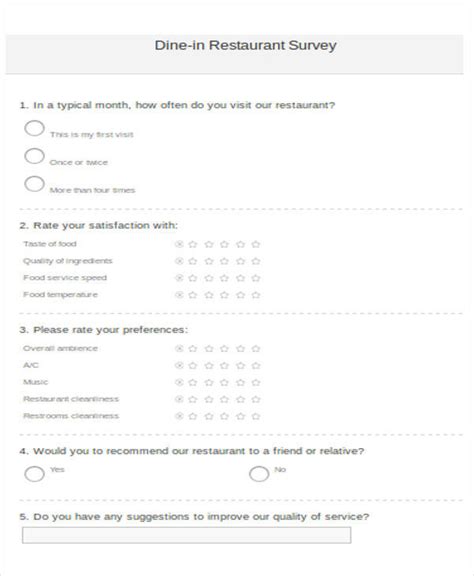Click the suggestions text input field
The height and width of the screenshot is (576, 474).
(186, 535)
